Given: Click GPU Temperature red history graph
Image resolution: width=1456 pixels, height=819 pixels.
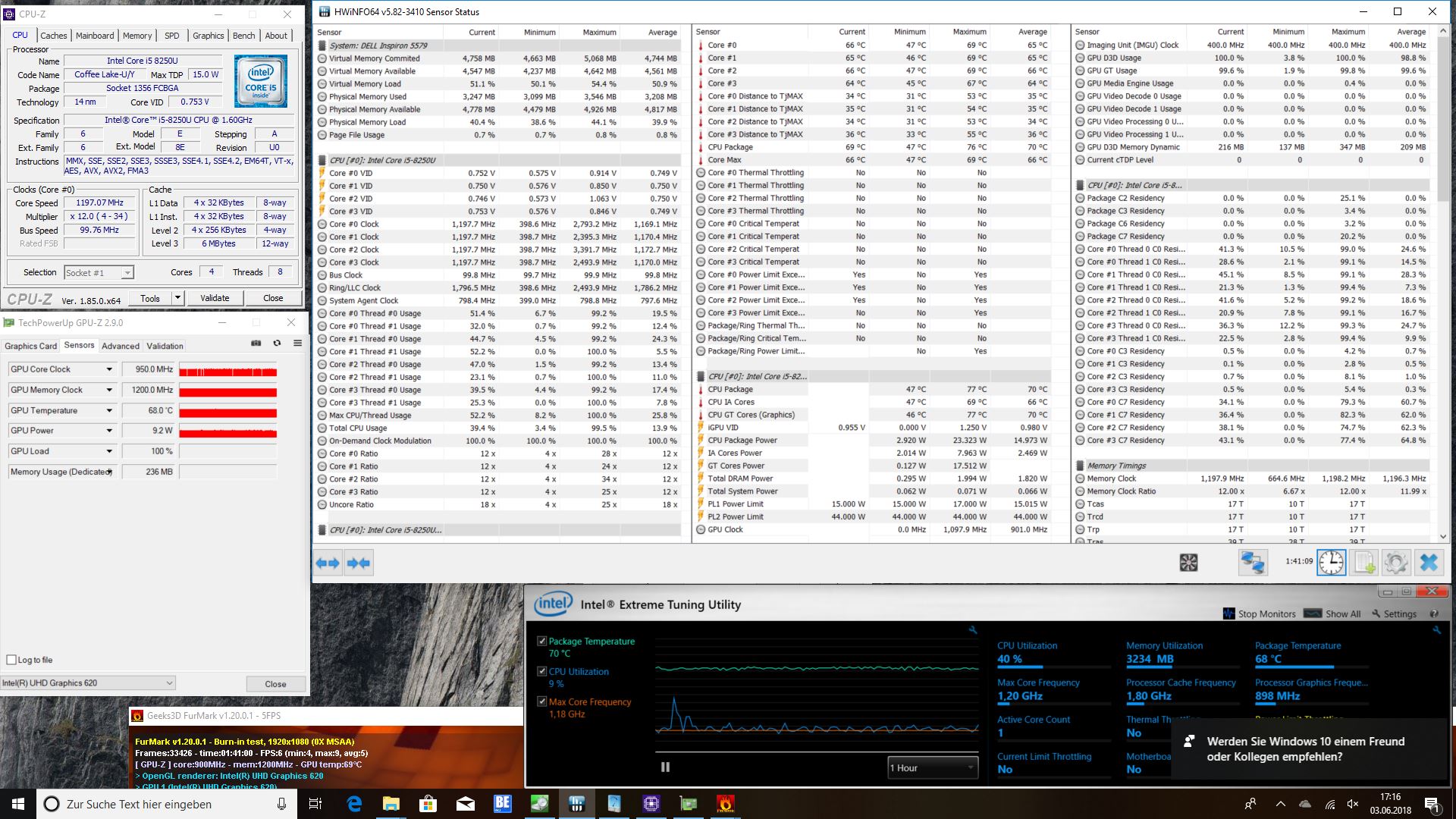Looking at the screenshot, I should [x=227, y=410].
